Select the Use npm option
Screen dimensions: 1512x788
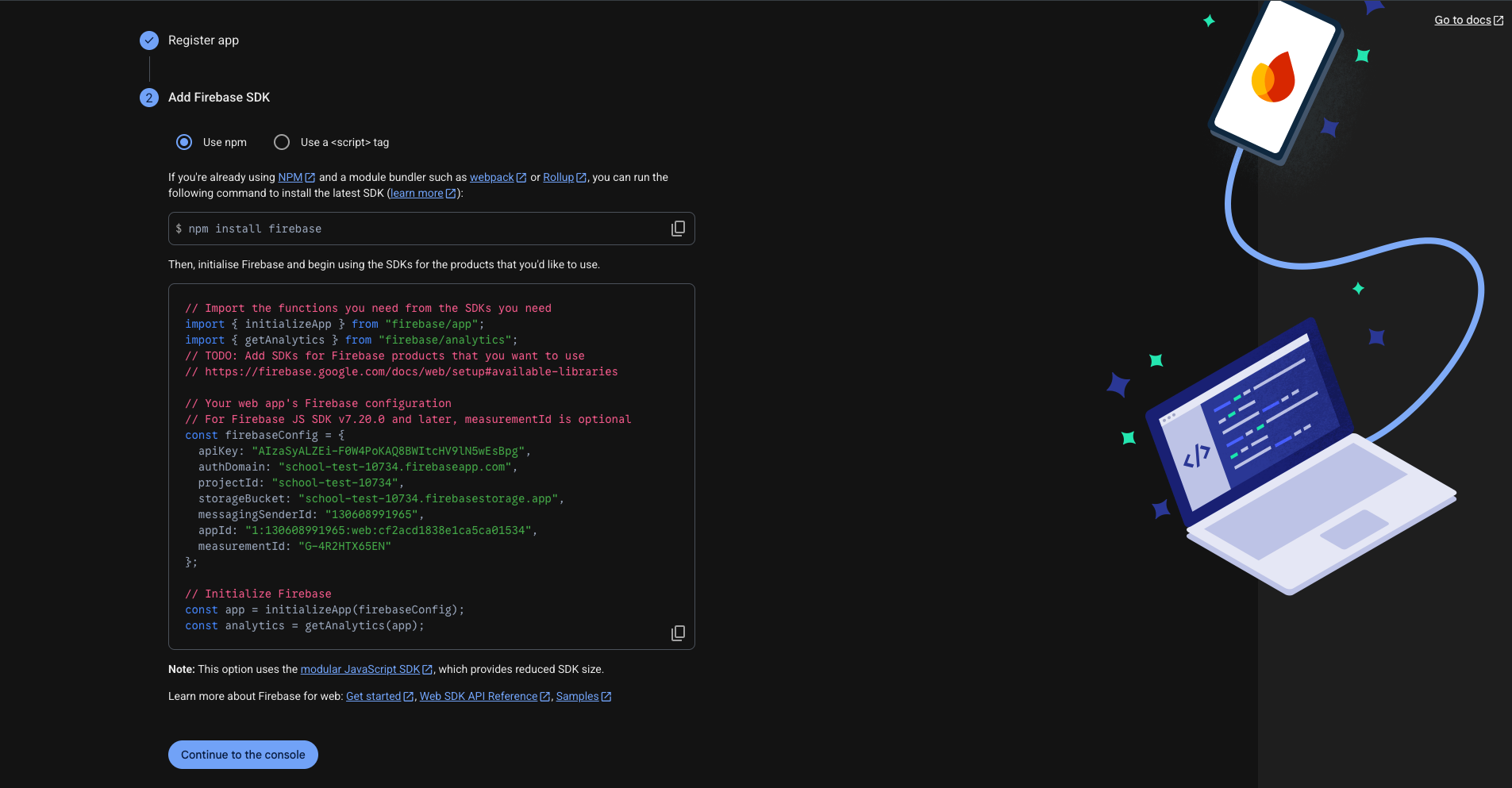click(184, 142)
